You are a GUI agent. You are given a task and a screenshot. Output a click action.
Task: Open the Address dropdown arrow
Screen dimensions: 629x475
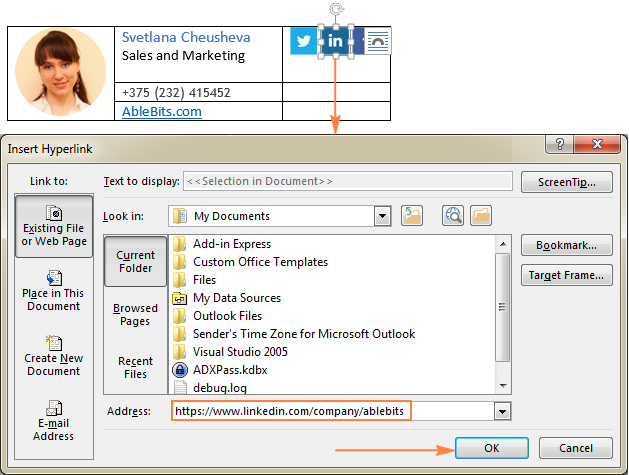[502, 411]
